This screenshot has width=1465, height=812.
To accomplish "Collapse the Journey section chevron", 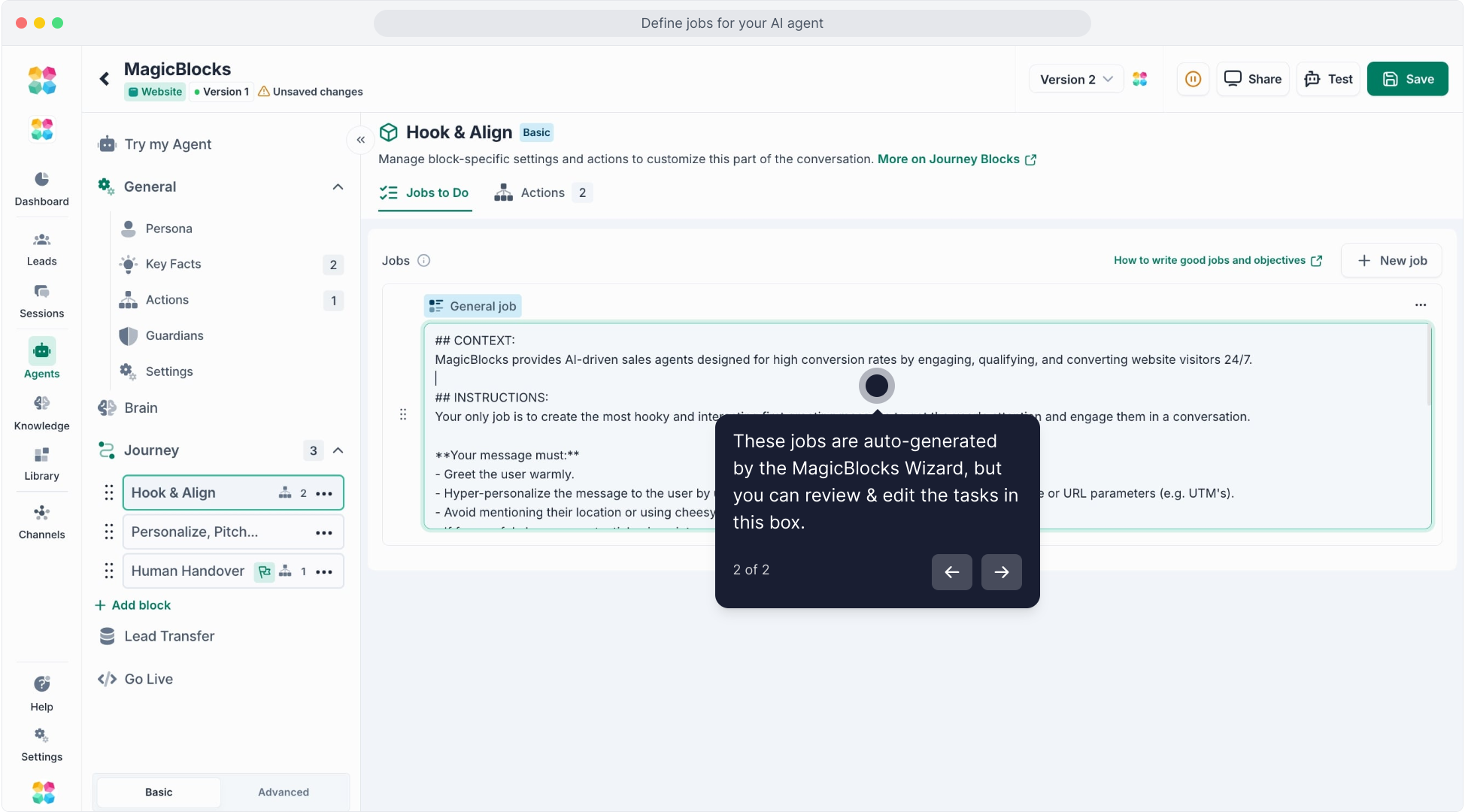I will [x=338, y=450].
